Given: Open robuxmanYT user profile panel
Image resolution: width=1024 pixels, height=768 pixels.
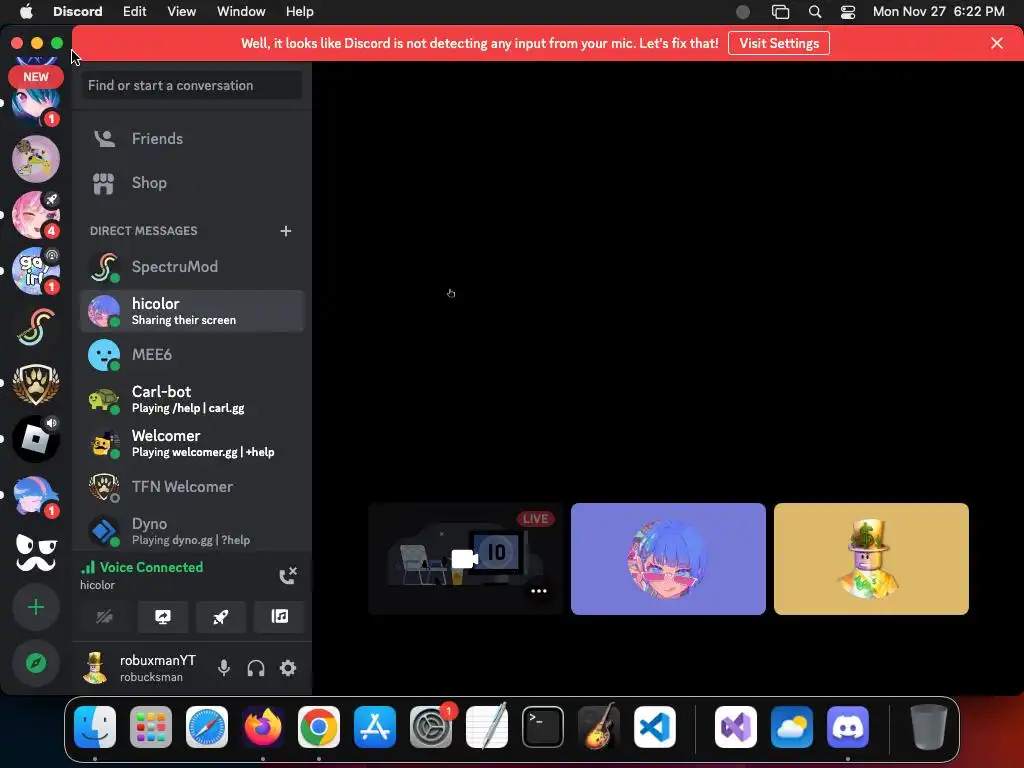Looking at the screenshot, I should 142,668.
